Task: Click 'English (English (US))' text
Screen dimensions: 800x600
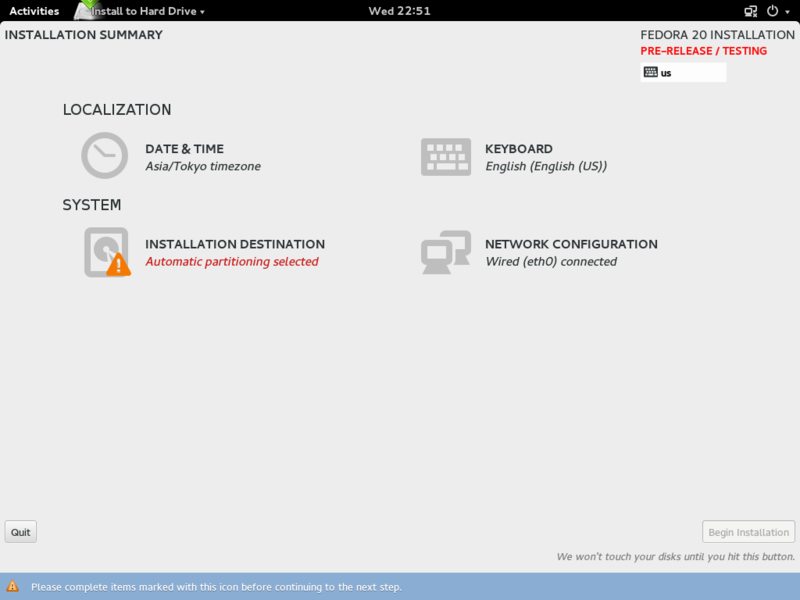Action: click(x=546, y=166)
